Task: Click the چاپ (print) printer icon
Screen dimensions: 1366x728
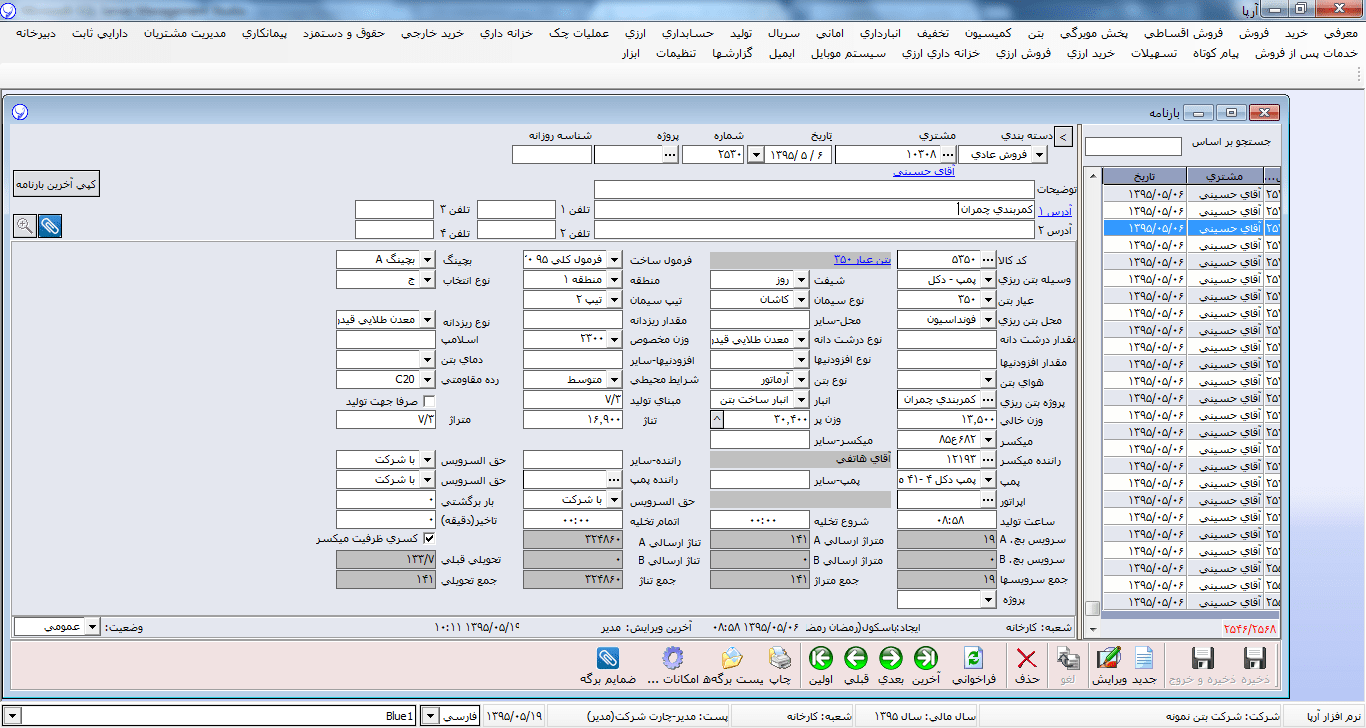Action: point(780,658)
